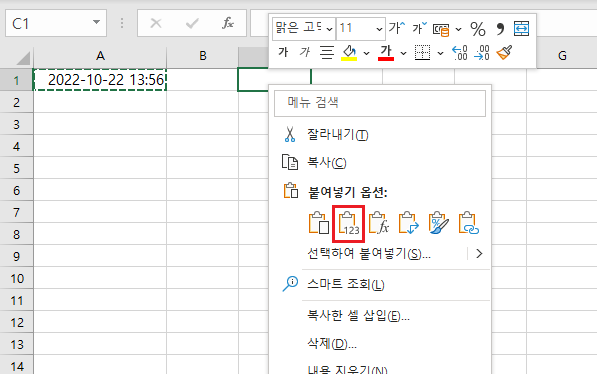Image resolution: width=597 pixels, height=374 pixels.
Task: Click the cancel X in formula bar
Action: (156, 23)
